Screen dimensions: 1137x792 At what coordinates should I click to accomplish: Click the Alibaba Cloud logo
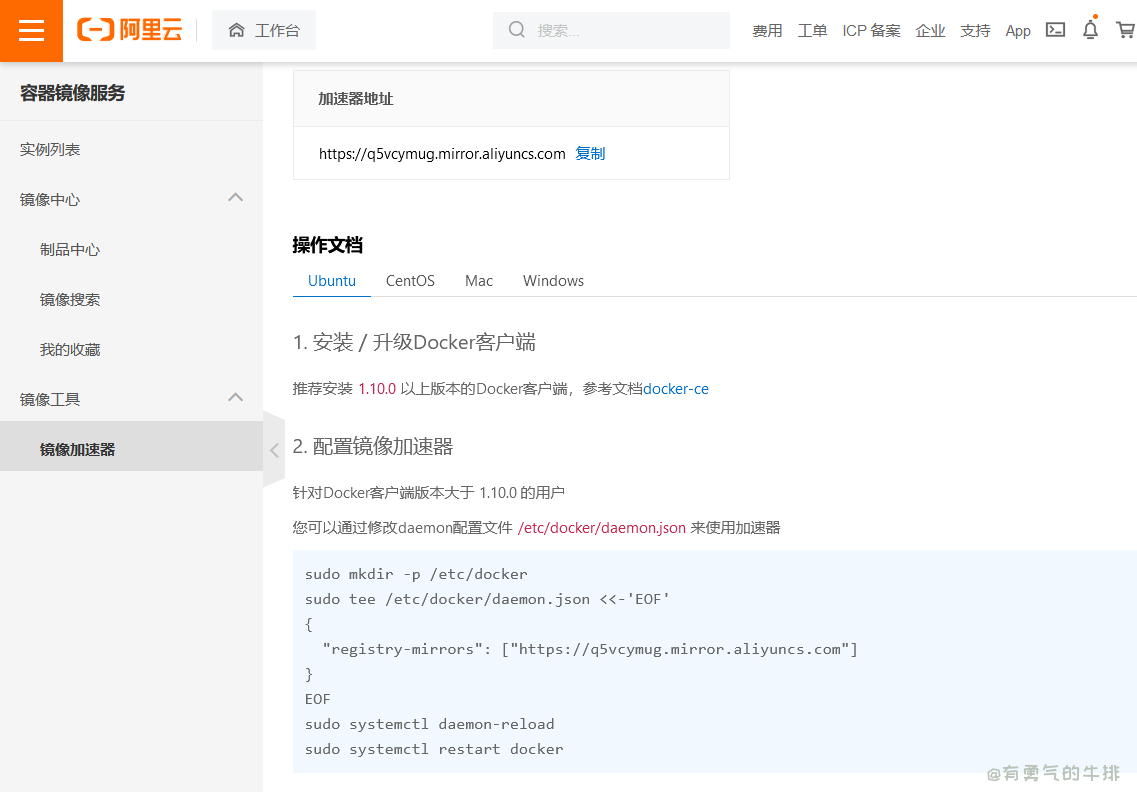130,30
